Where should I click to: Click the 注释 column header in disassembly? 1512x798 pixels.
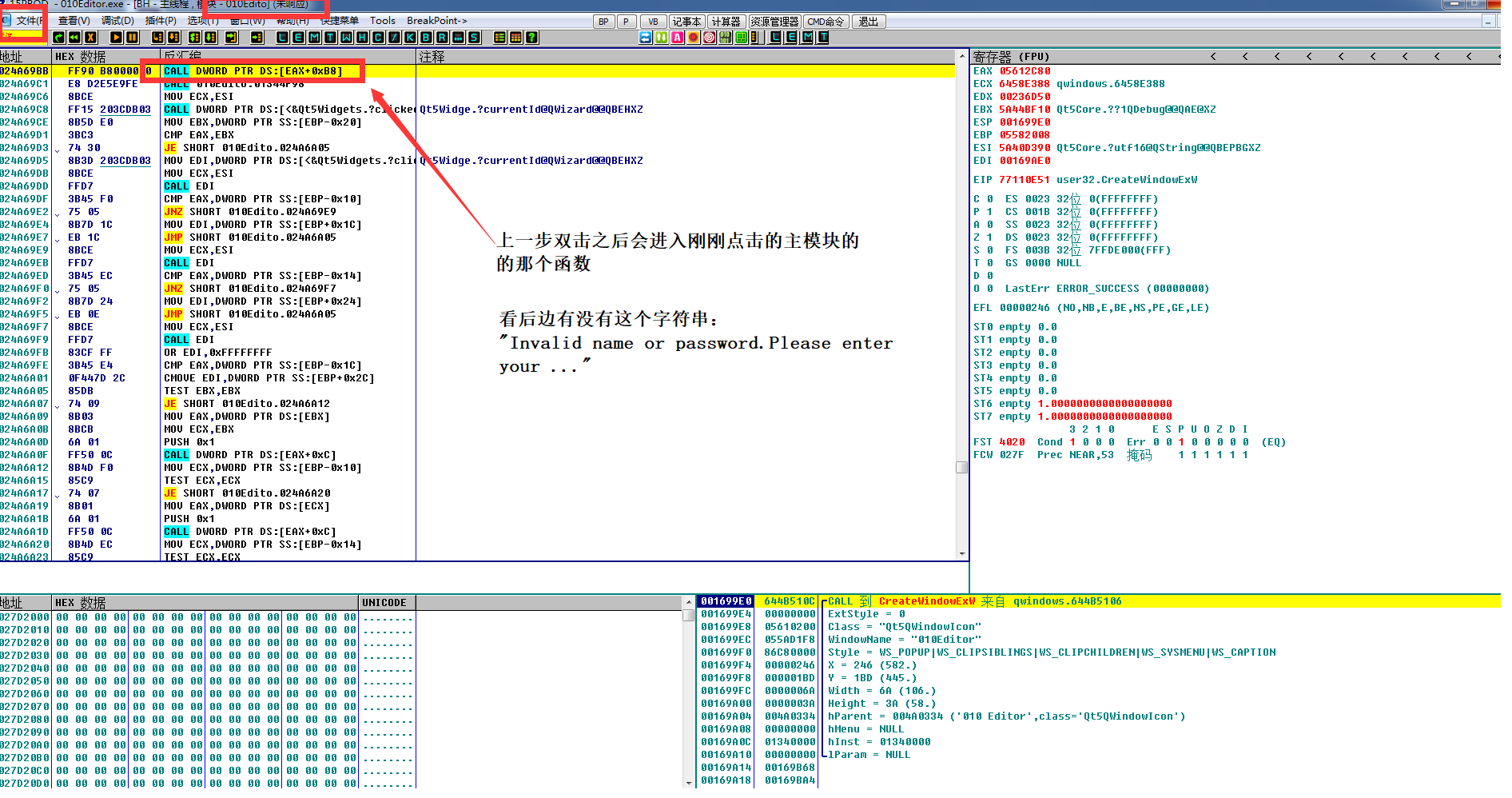click(x=686, y=57)
